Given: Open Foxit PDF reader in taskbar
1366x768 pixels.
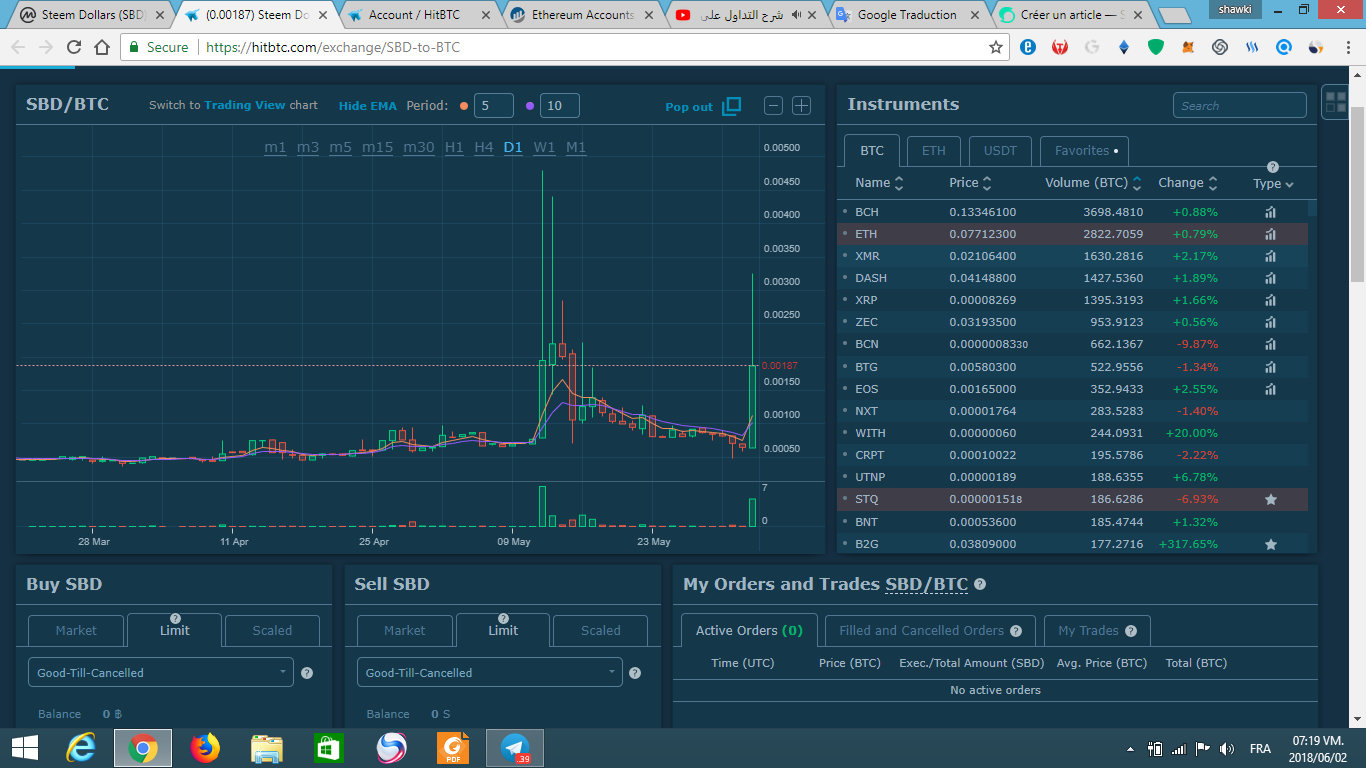Looking at the screenshot, I should (453, 748).
